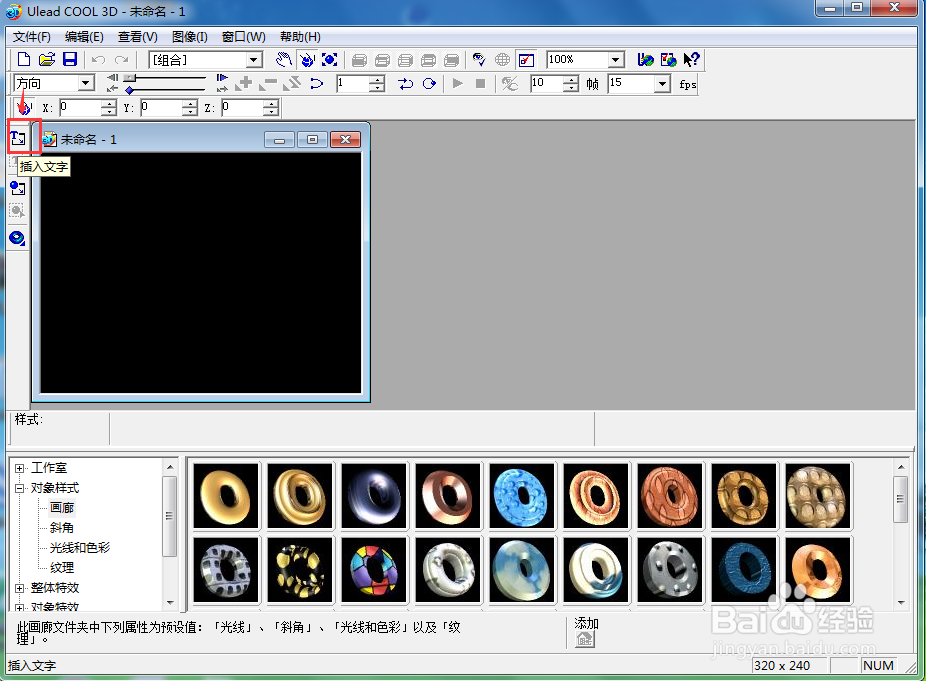Viewport: 926px width, 681px height.
Task: Click the eye preview icon in the toolbar
Action: pyautogui.click(x=479, y=60)
